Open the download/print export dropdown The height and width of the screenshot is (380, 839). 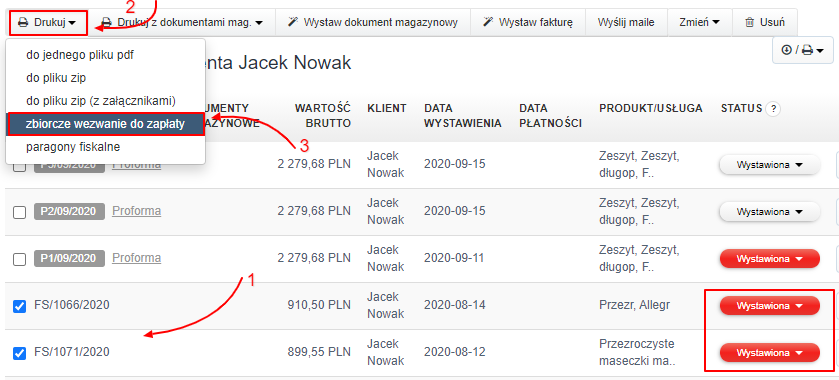(x=803, y=50)
